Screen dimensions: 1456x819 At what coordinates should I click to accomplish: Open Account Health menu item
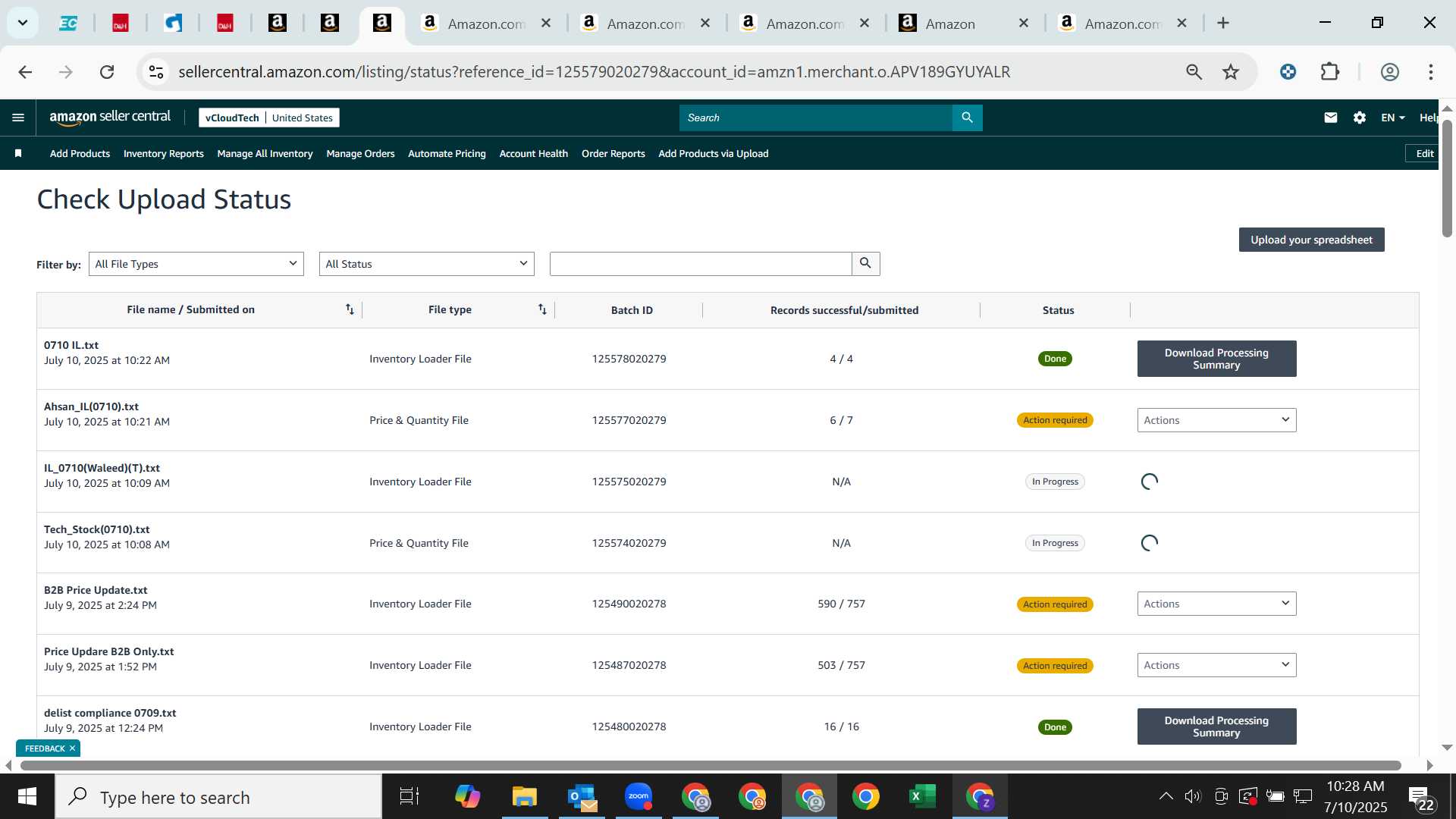[533, 153]
